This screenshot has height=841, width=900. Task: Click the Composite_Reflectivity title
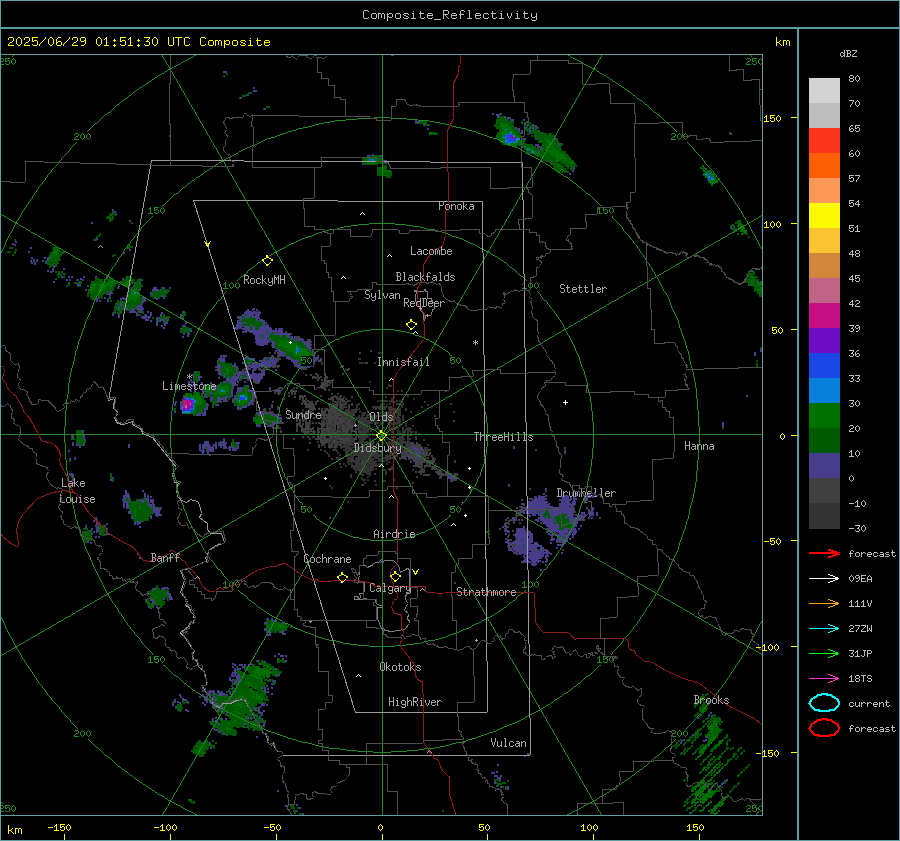click(x=449, y=15)
